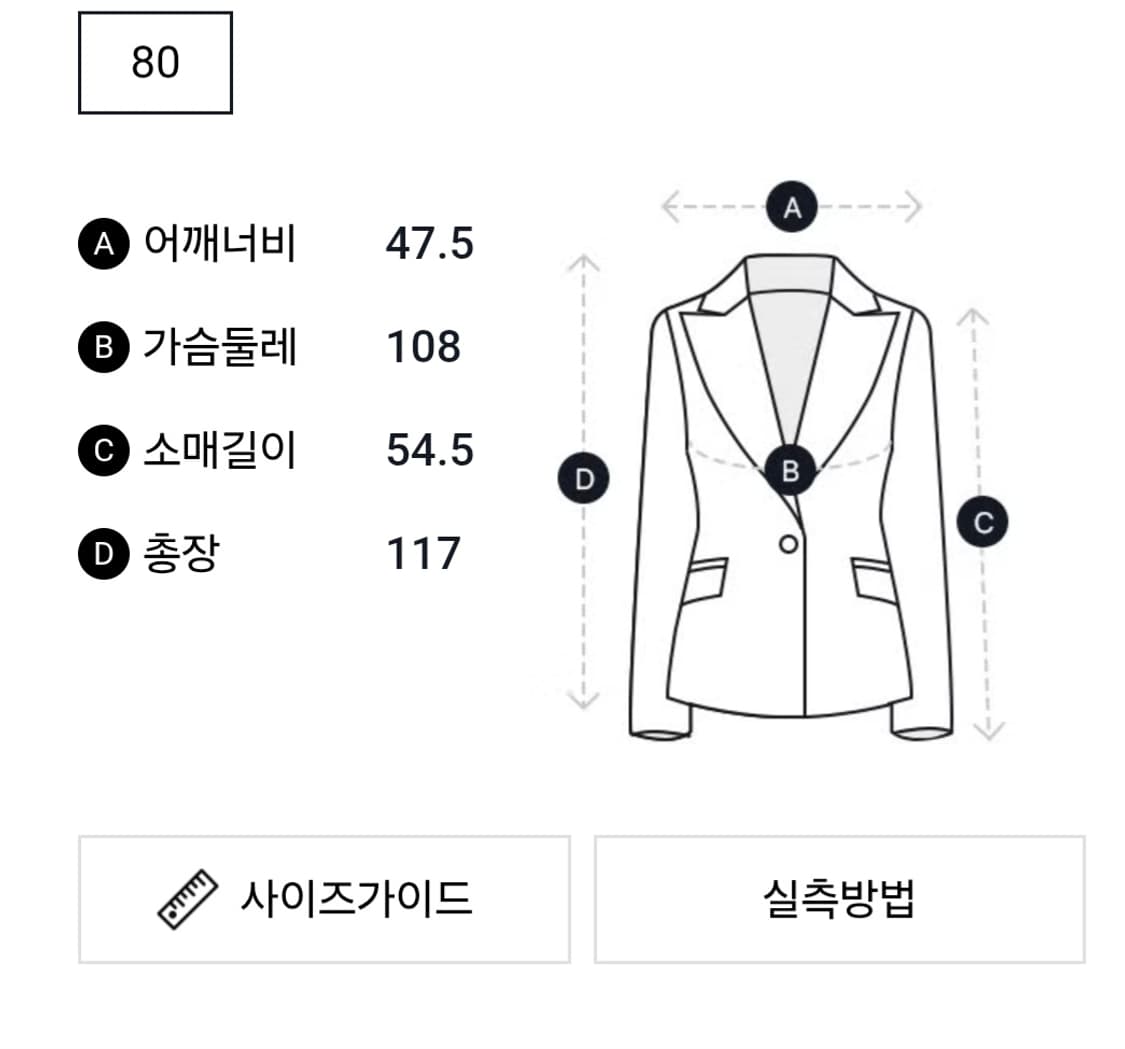Screen dimensions: 1125x1049
Task: Click the shoulder width value 47.5
Action: pyautogui.click(x=432, y=242)
